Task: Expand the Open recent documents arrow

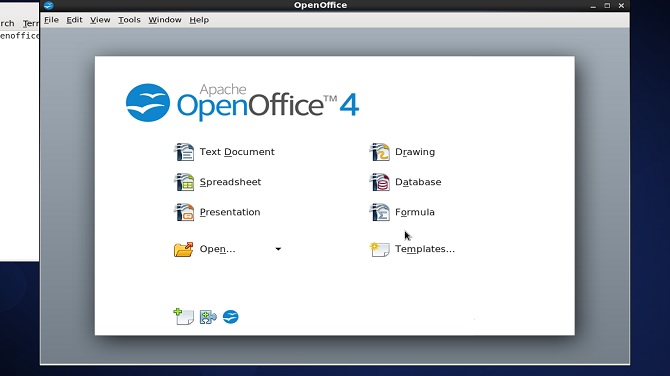Action: click(278, 249)
